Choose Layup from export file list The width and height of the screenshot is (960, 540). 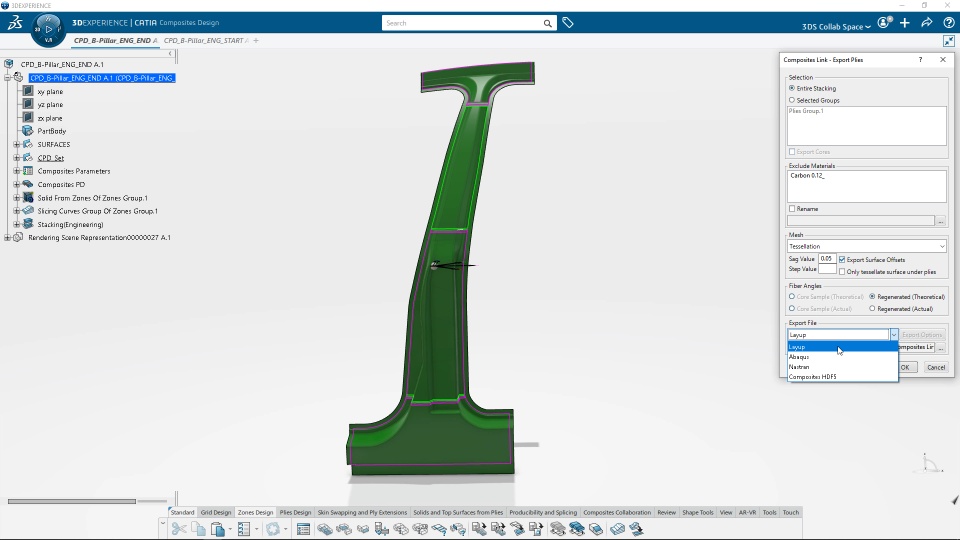coord(842,347)
